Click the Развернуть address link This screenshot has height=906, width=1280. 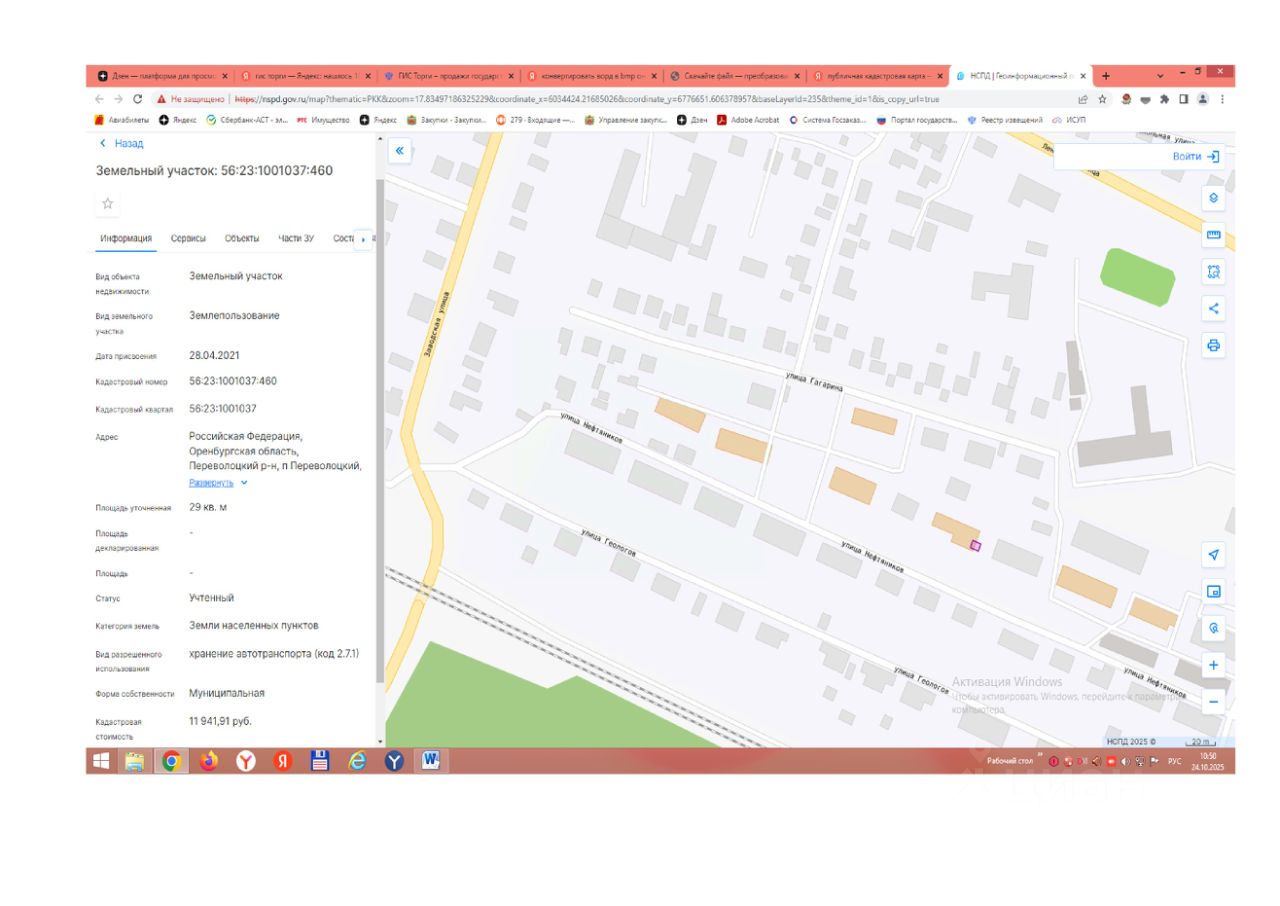pos(211,483)
